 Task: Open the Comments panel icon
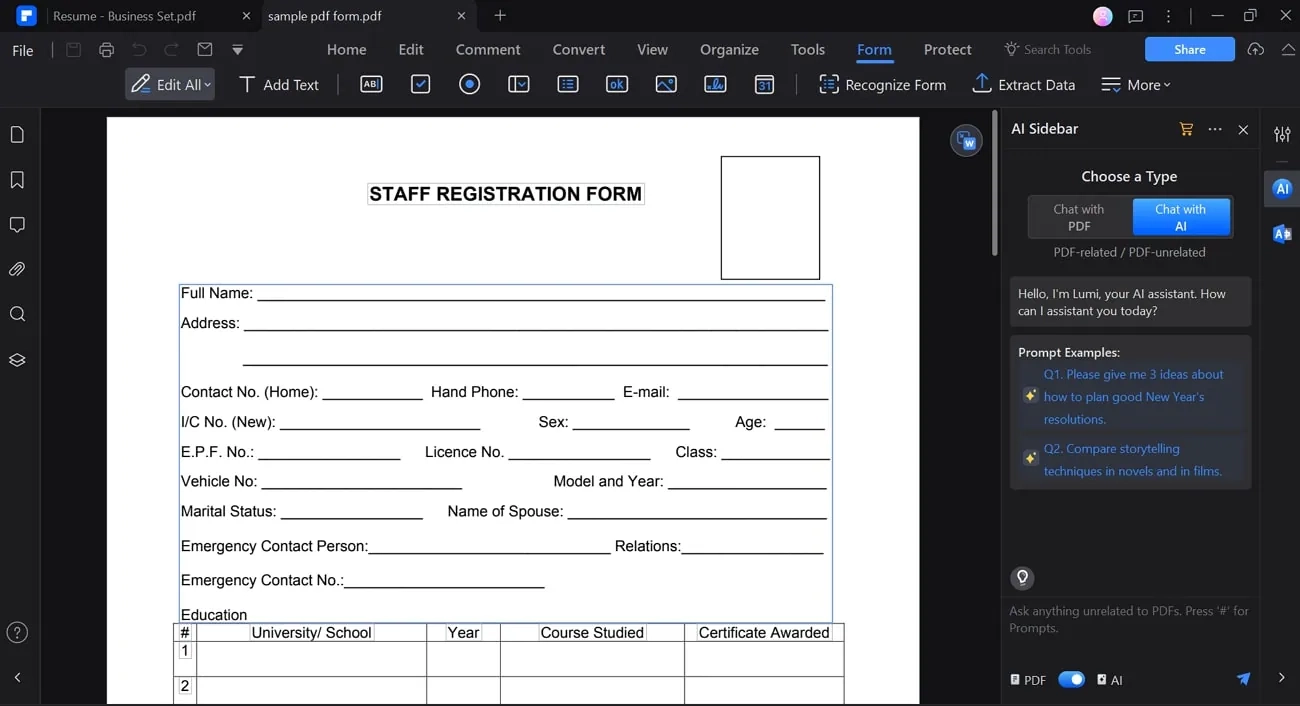click(17, 225)
